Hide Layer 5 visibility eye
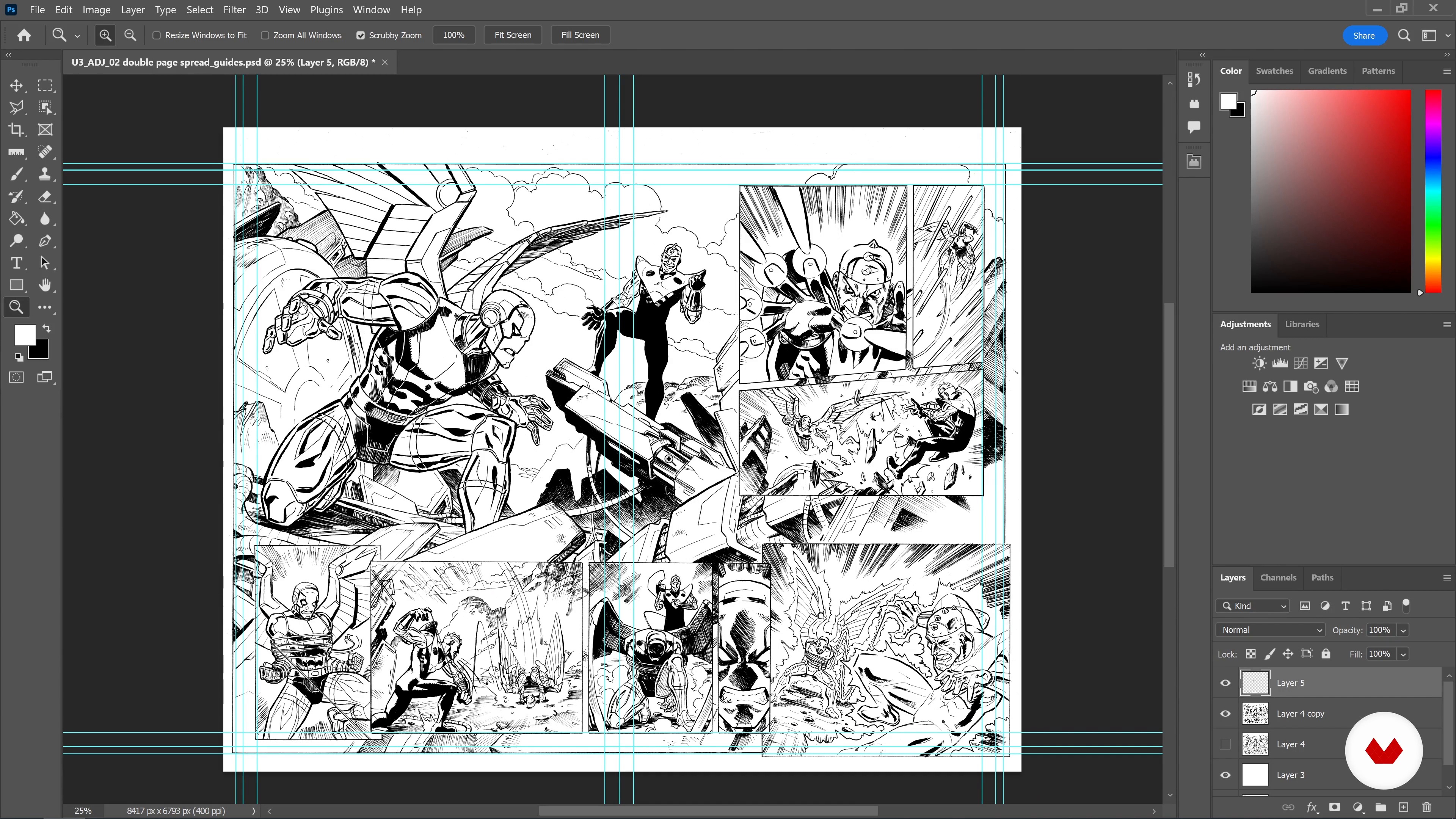This screenshot has width=1456, height=819. [1225, 683]
